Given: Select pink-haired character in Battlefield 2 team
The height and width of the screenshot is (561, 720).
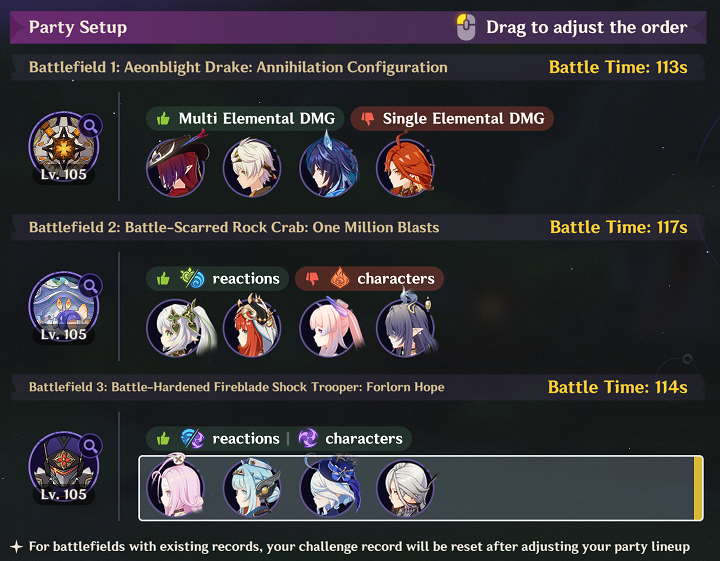Looking at the screenshot, I should [331, 327].
